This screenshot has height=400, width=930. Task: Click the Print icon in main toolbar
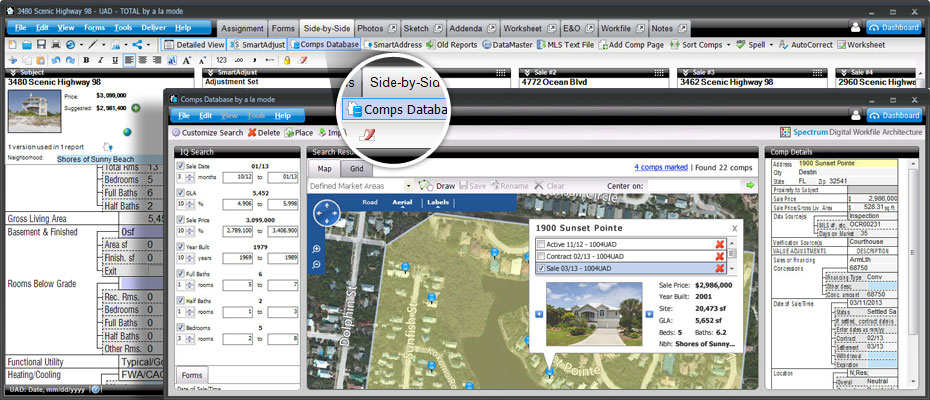pos(56,45)
